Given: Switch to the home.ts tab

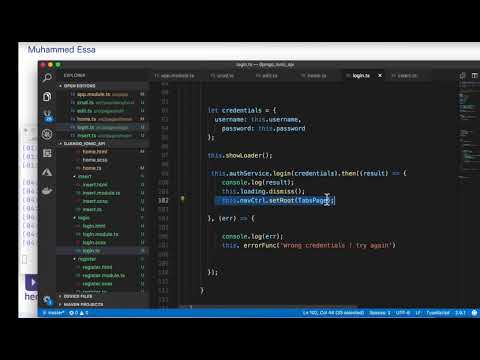Looking at the screenshot, I should [x=314, y=76].
